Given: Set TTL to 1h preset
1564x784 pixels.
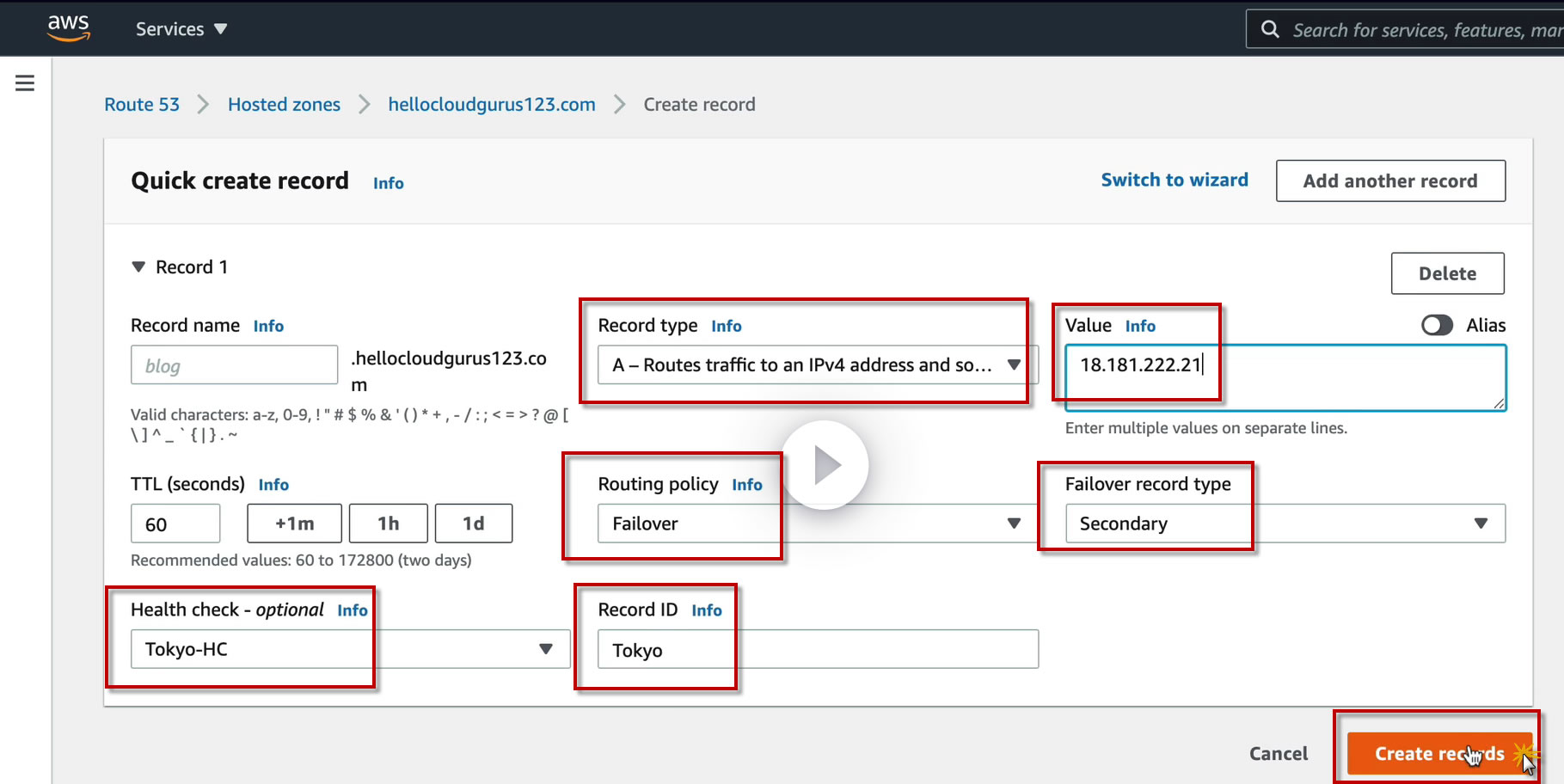Looking at the screenshot, I should coord(388,524).
